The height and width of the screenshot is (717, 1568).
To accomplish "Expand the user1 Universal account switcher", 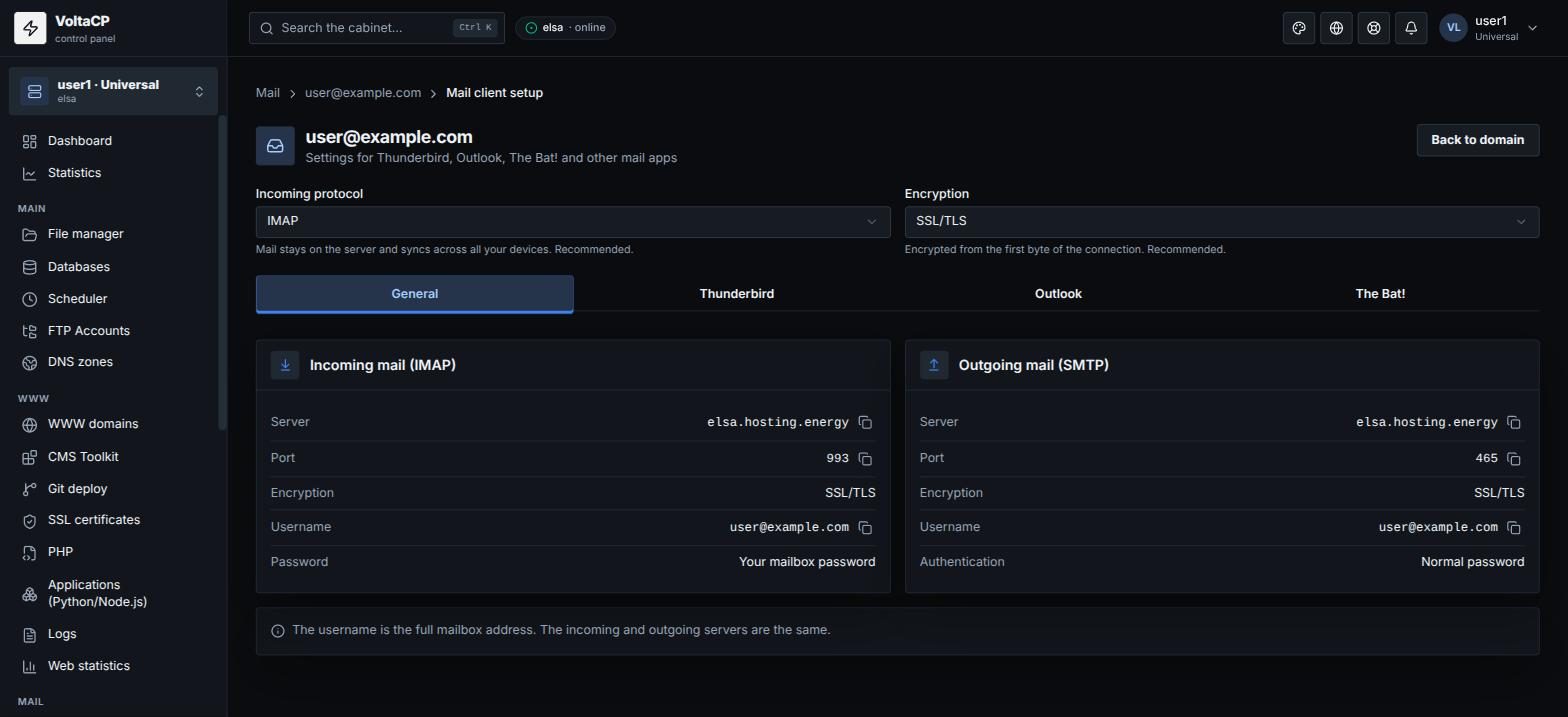I will 113,91.
